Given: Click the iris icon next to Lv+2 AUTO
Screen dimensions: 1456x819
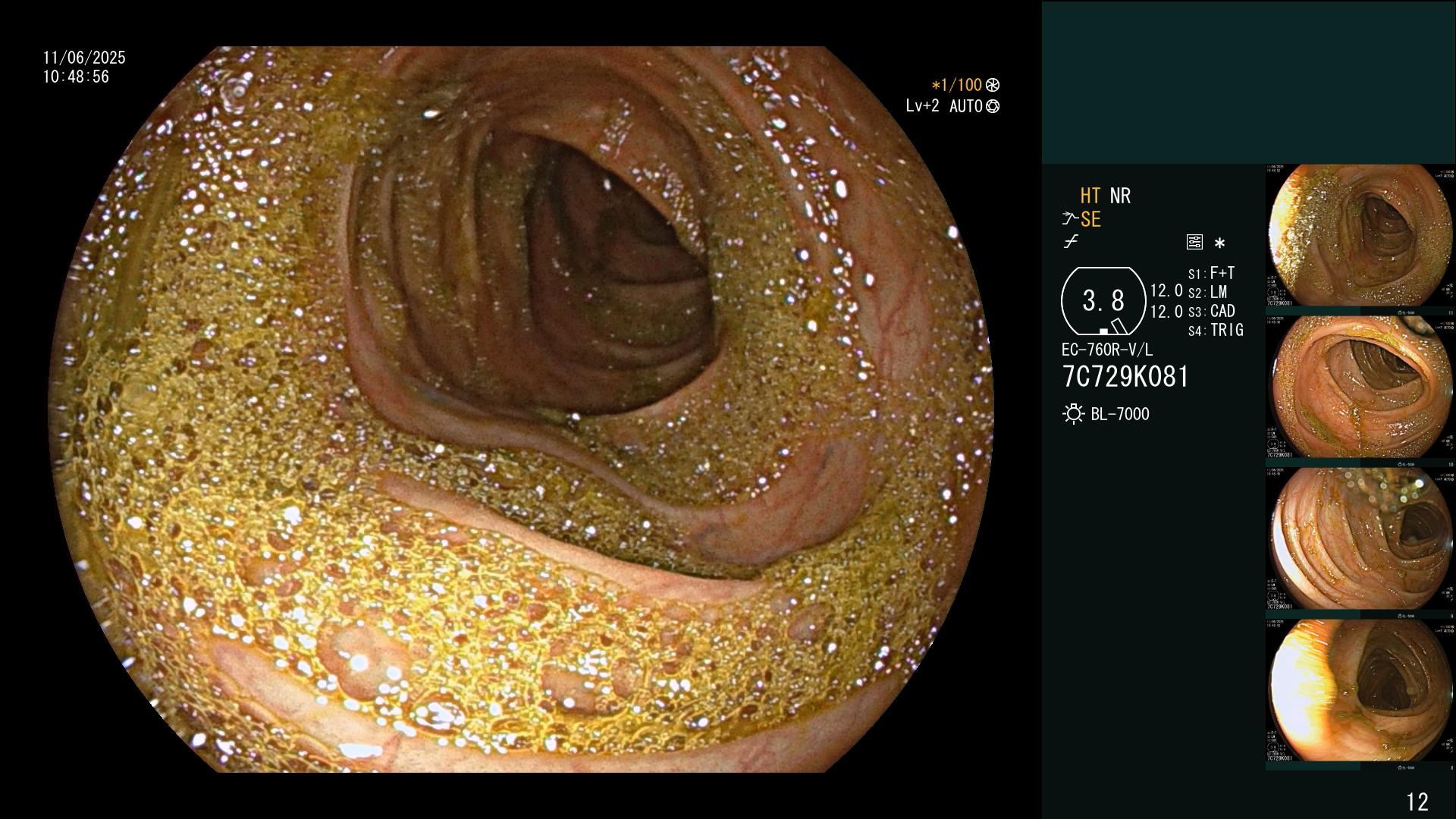Looking at the screenshot, I should [993, 107].
